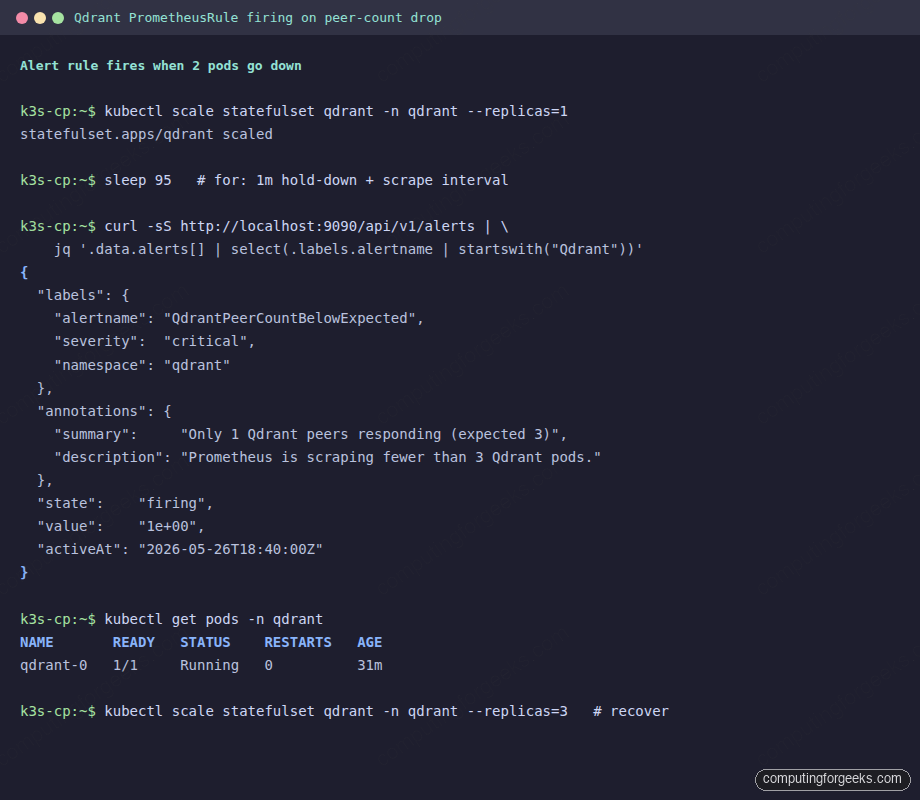Click the 'sleep 95' command line
Image resolution: width=920 pixels, height=800 pixels.
(264, 180)
